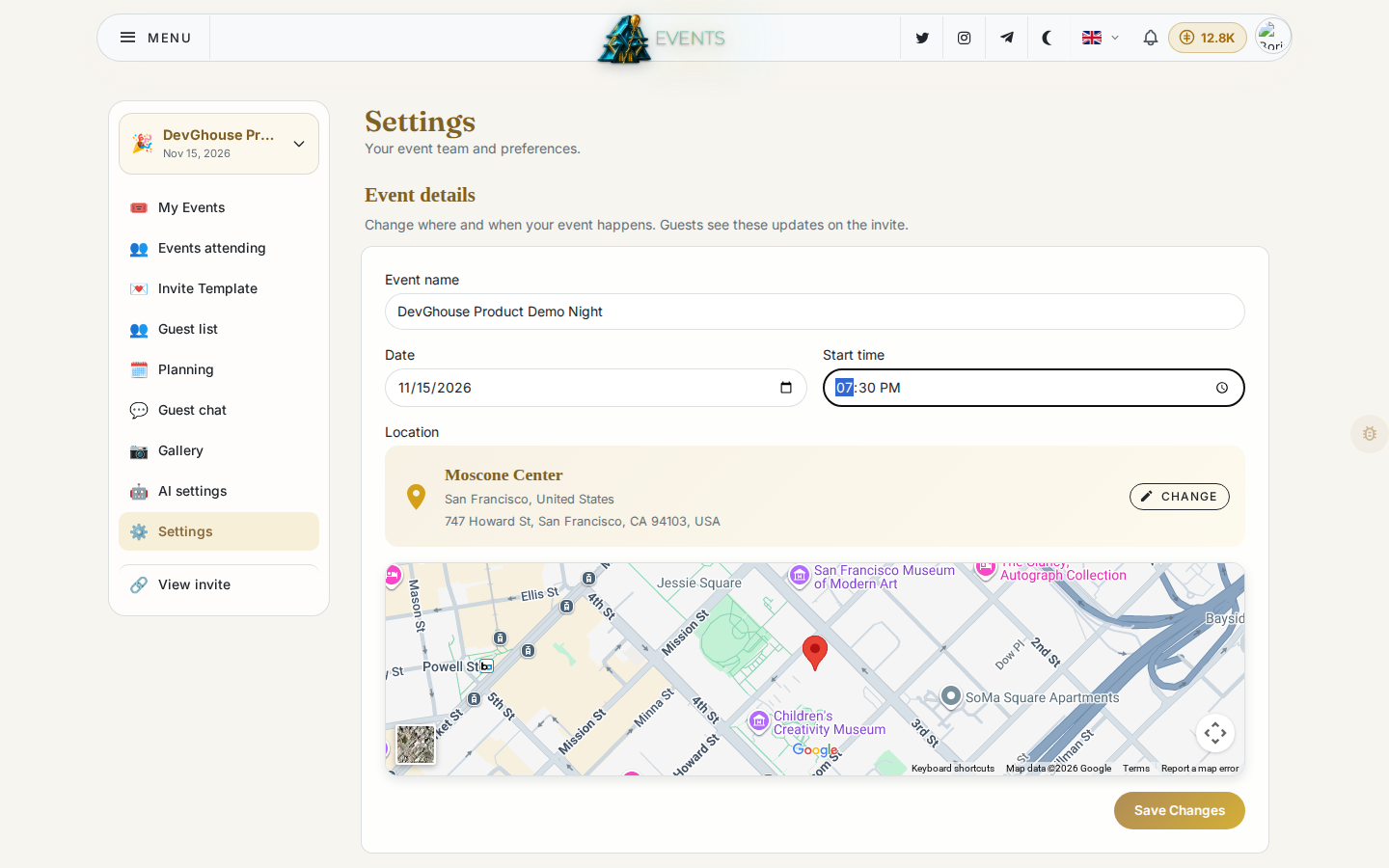Open the calendar date picker icon
Viewport: 1389px width, 868px height.
[786, 388]
